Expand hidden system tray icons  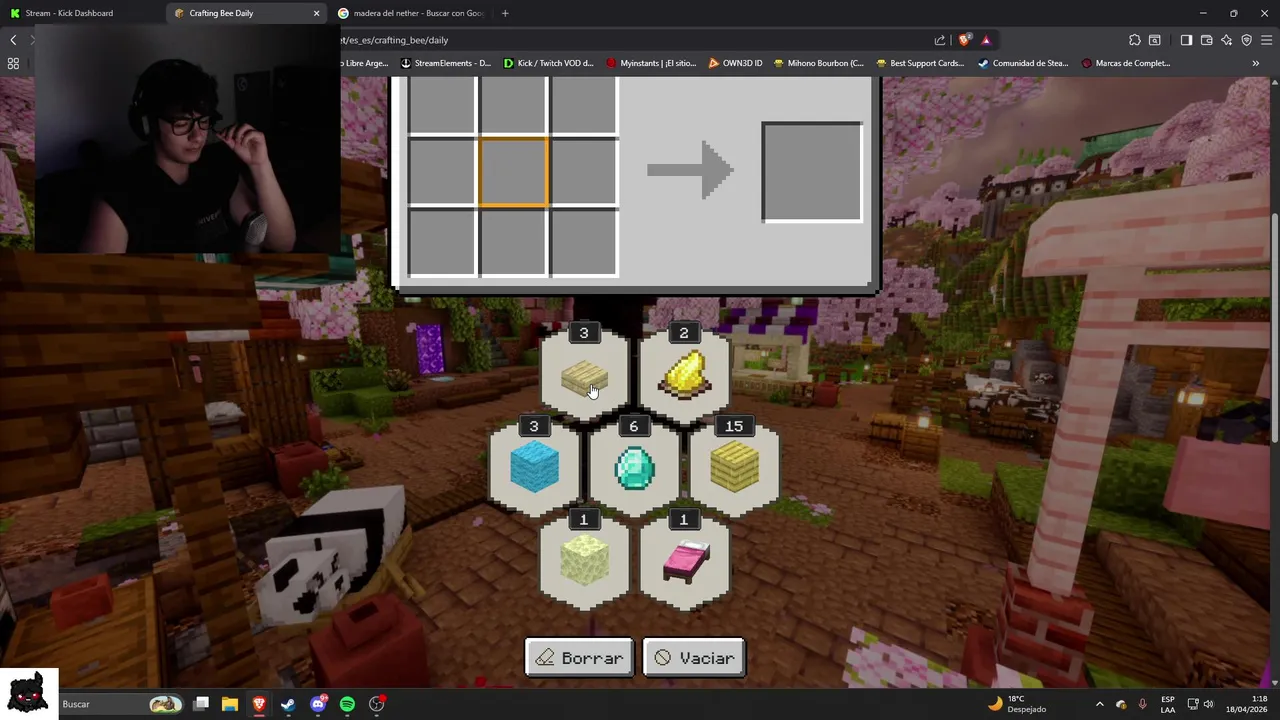pyautogui.click(x=1099, y=704)
